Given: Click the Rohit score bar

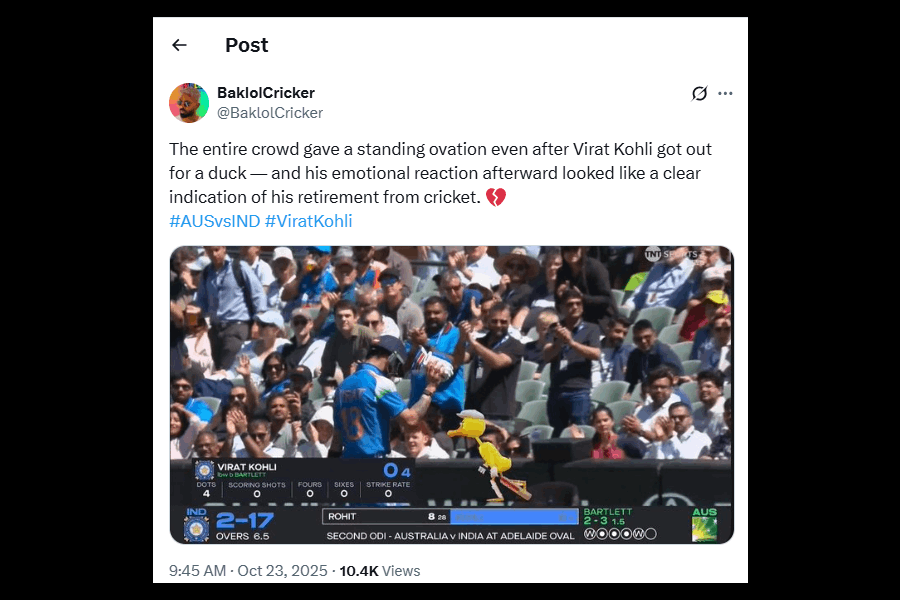Looking at the screenshot, I should point(451,517).
